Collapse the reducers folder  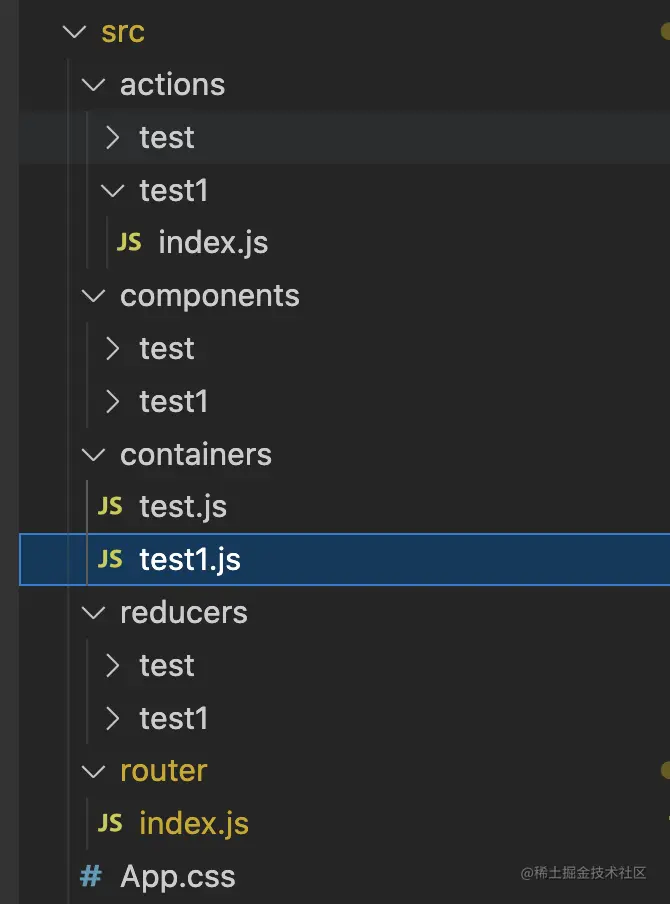click(94, 613)
